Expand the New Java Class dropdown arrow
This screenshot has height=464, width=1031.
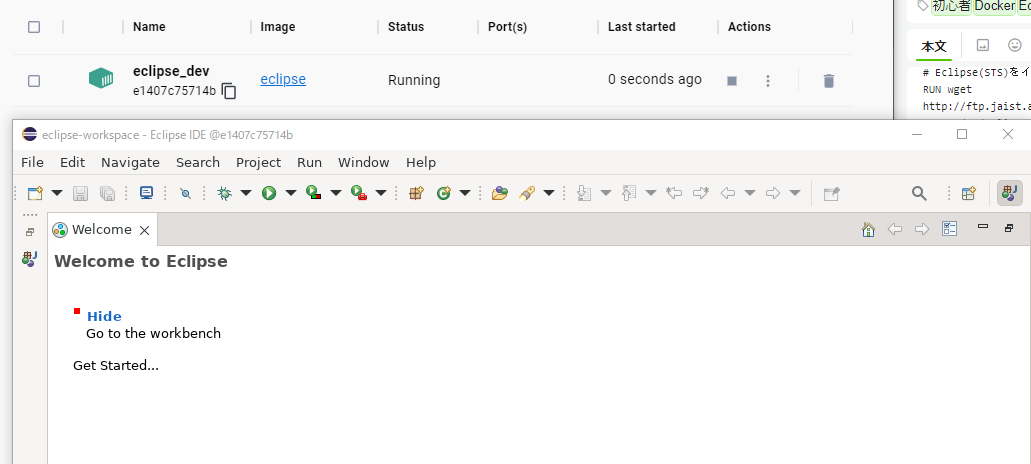[x=465, y=193]
